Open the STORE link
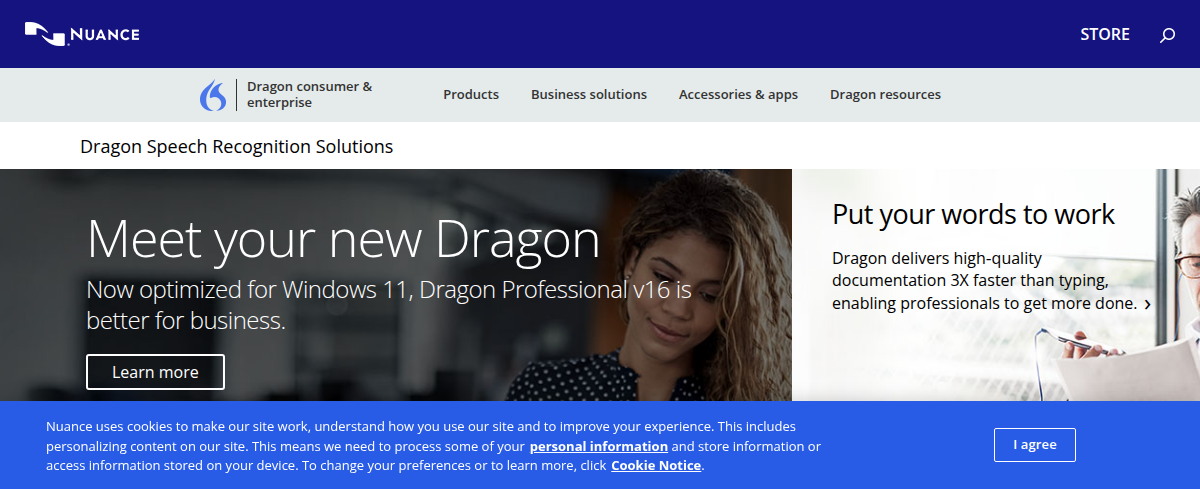The height and width of the screenshot is (489, 1200). pos(1104,35)
